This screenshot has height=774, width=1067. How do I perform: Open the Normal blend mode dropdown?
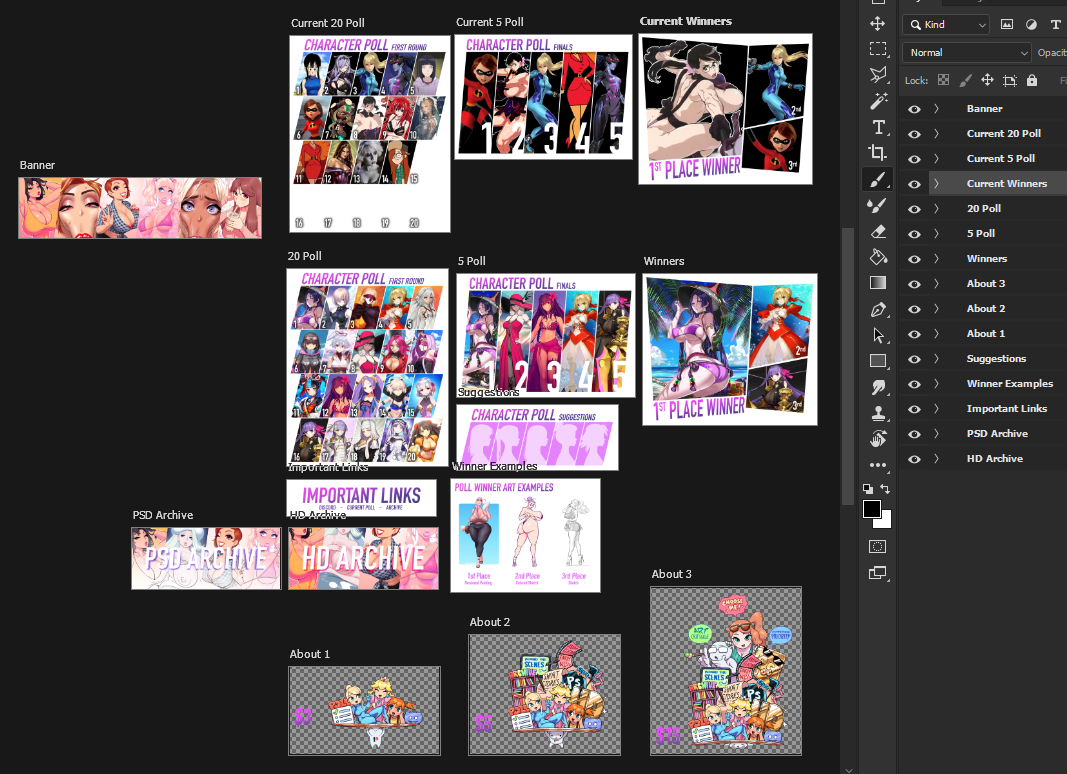tap(967, 52)
